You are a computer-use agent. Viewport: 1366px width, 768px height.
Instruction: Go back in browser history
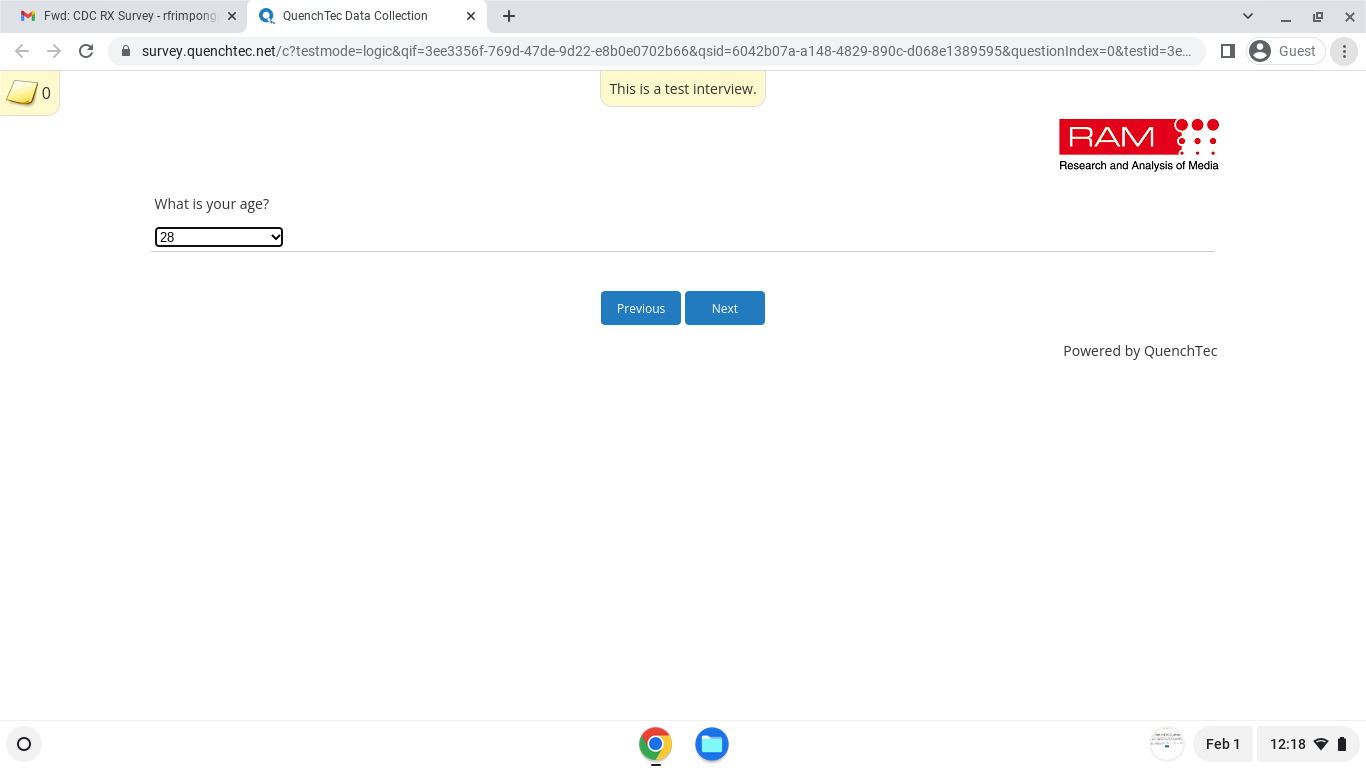coord(22,51)
